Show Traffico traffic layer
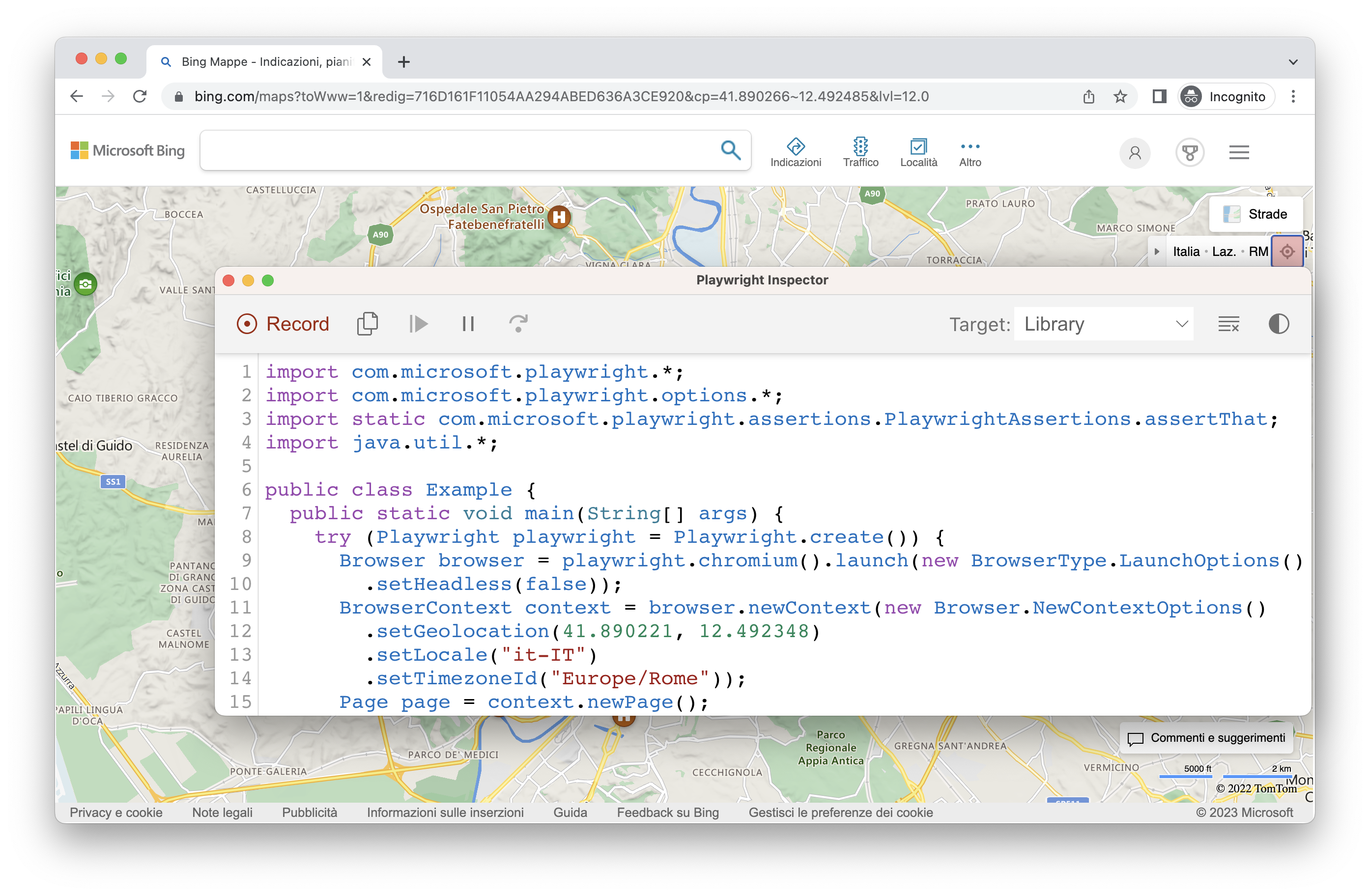The height and width of the screenshot is (896, 1370). [860, 152]
